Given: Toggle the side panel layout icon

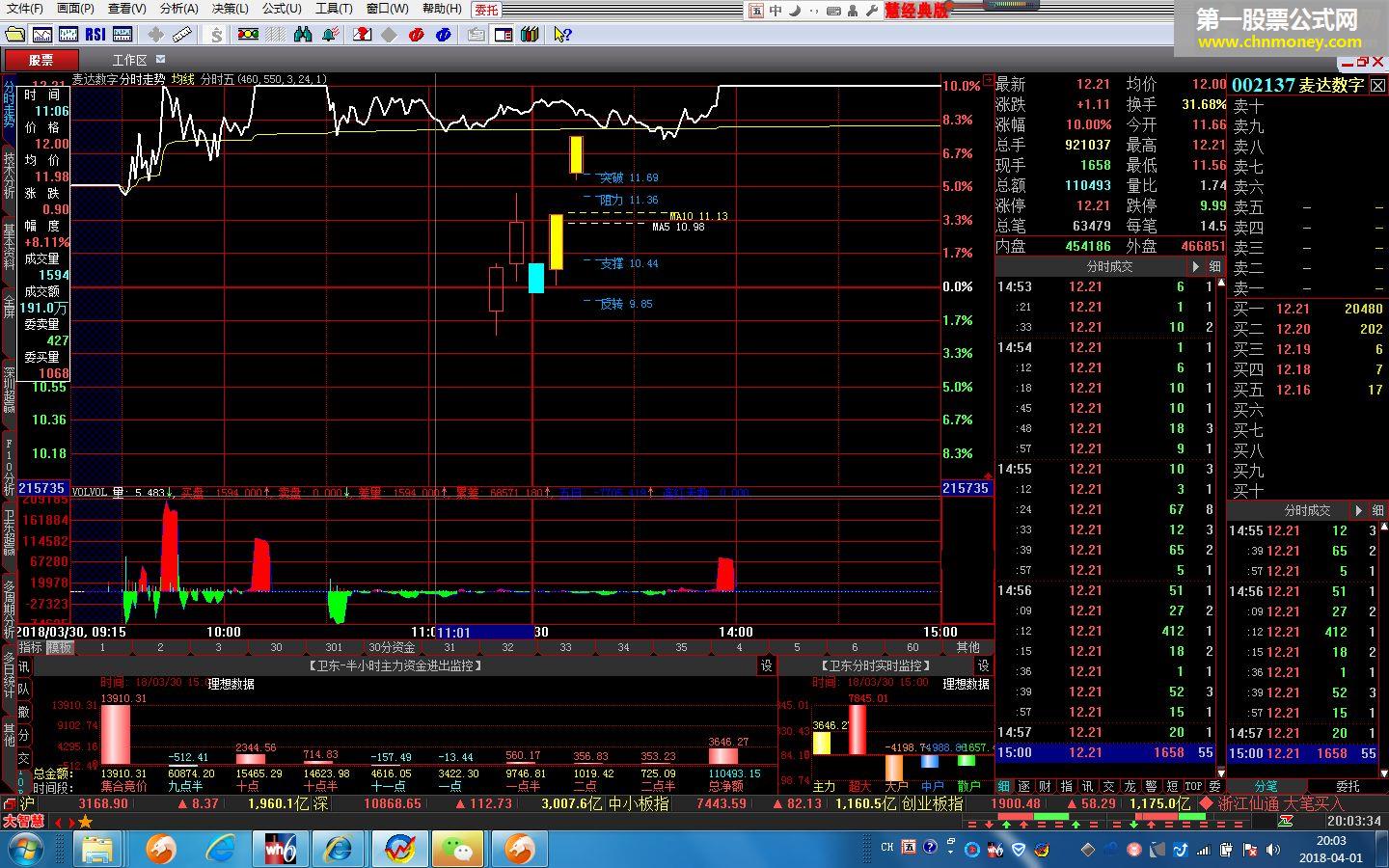Looking at the screenshot, I should 503,35.
